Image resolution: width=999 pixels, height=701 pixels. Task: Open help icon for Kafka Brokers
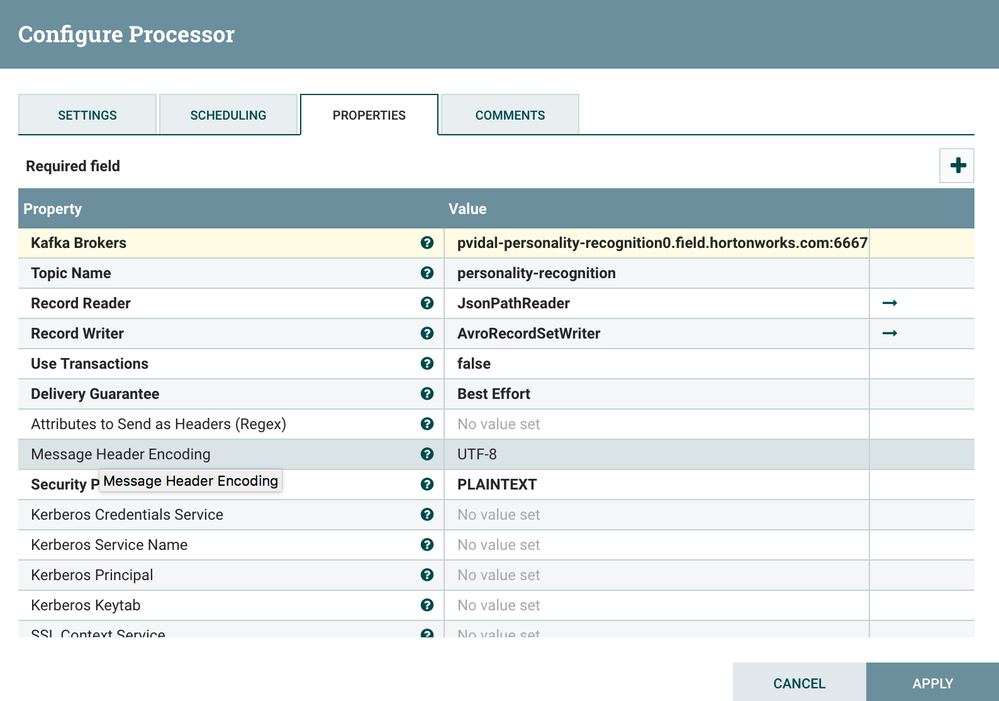click(x=427, y=243)
